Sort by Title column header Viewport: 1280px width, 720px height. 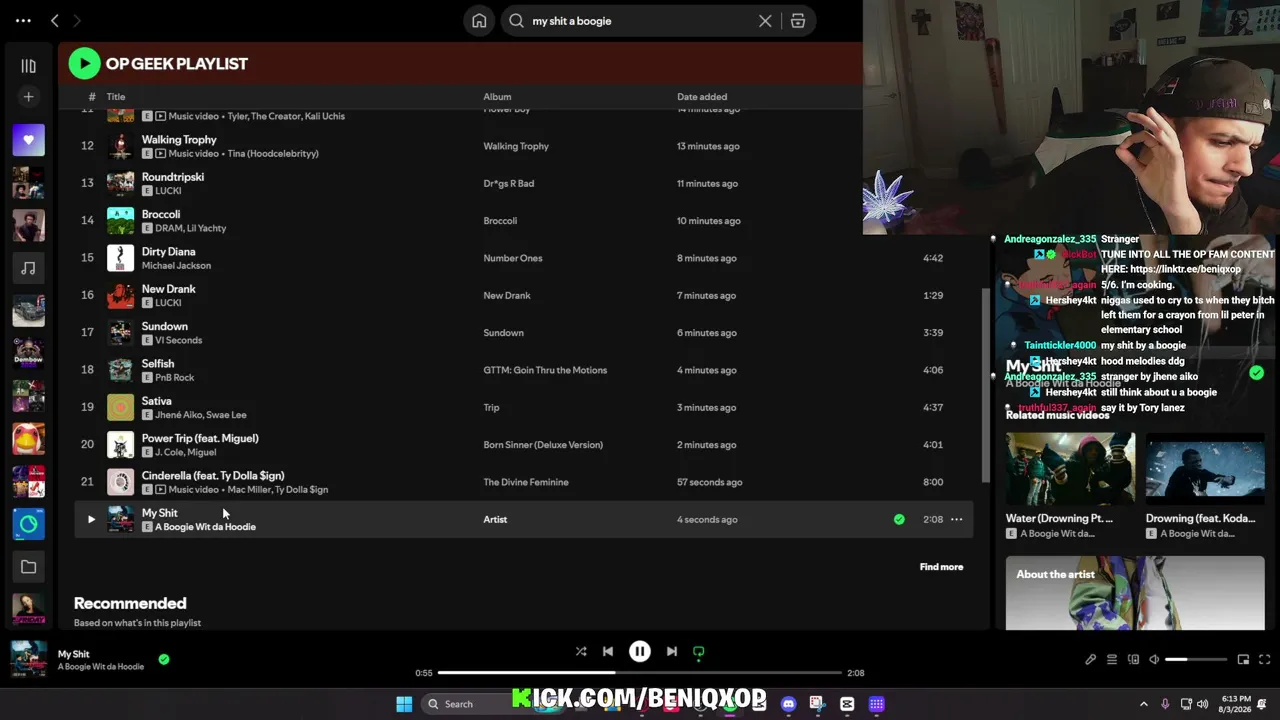coord(116,97)
